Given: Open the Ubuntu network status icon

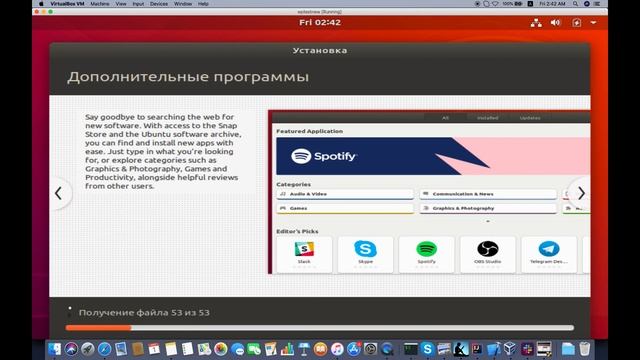Looking at the screenshot, I should click(x=536, y=23).
